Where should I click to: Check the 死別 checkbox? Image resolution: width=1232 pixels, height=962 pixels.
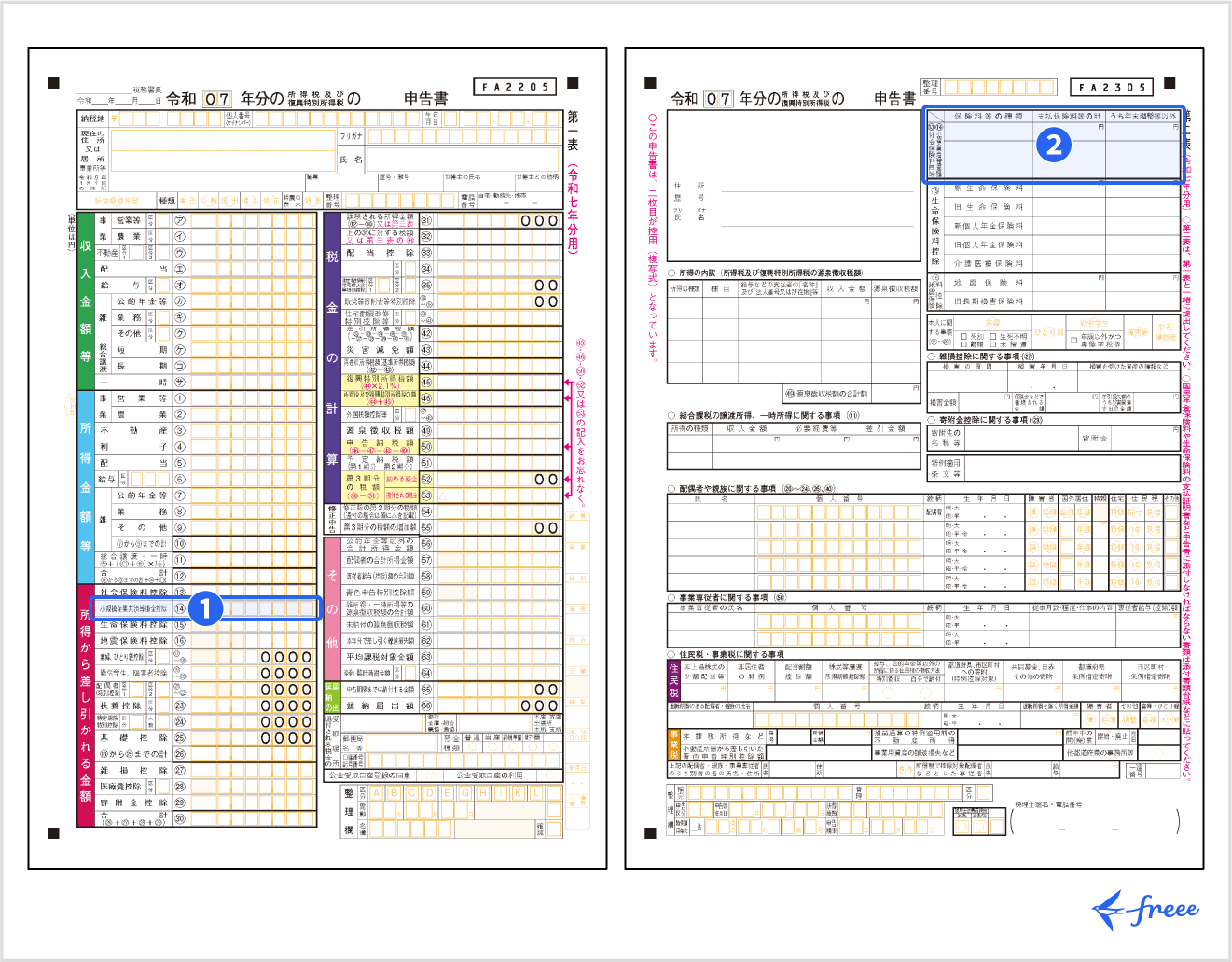coord(963,336)
